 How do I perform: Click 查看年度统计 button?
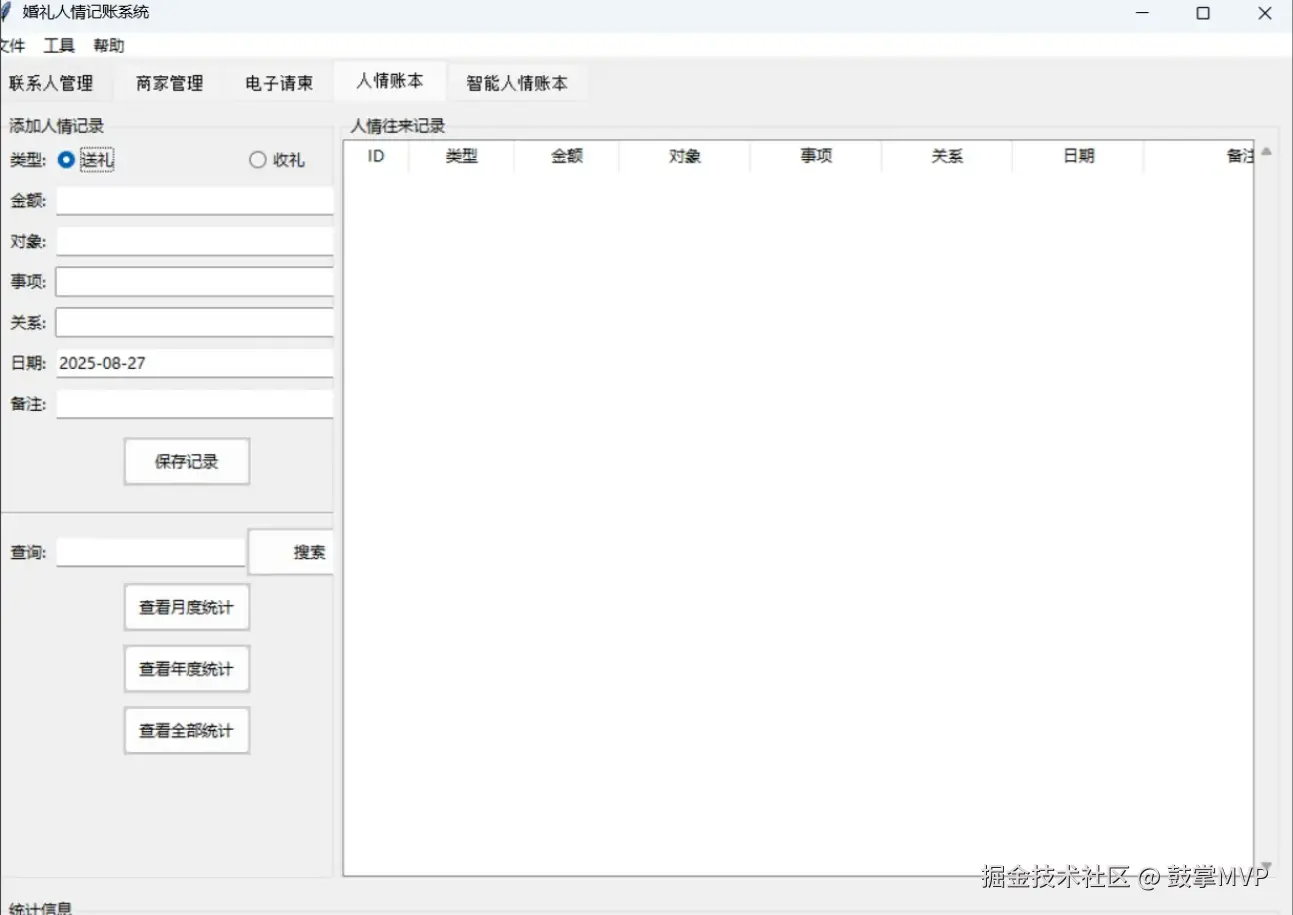pyautogui.click(x=186, y=668)
